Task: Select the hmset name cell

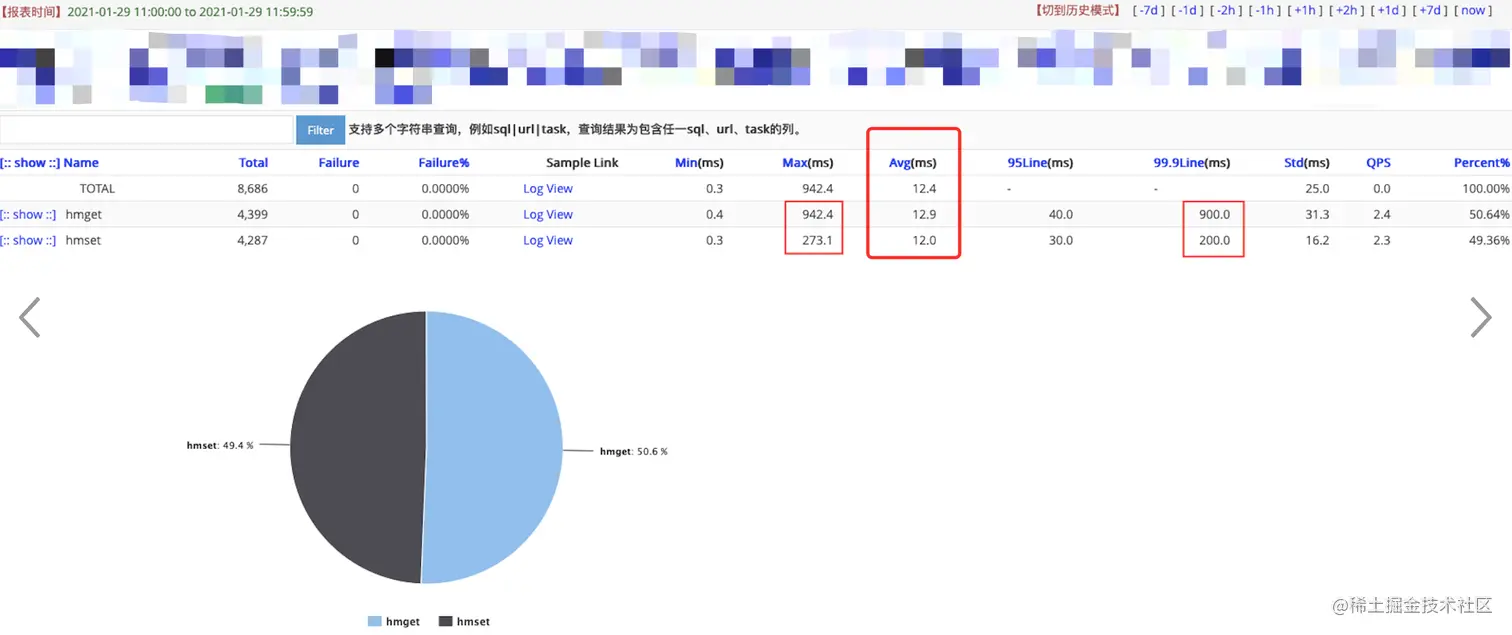Action: [x=83, y=240]
